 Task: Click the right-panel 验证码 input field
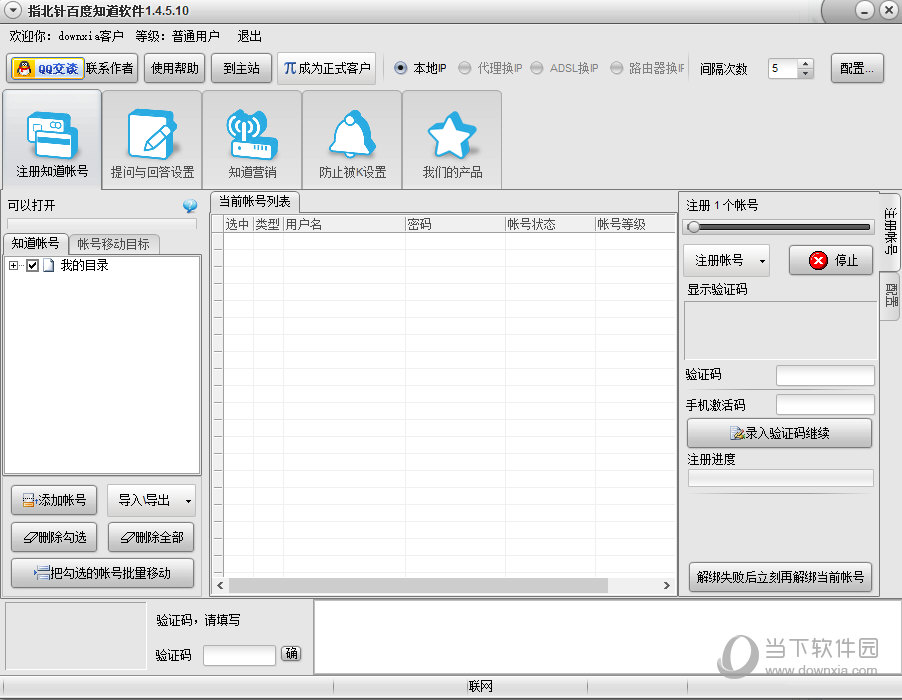[x=825, y=376]
